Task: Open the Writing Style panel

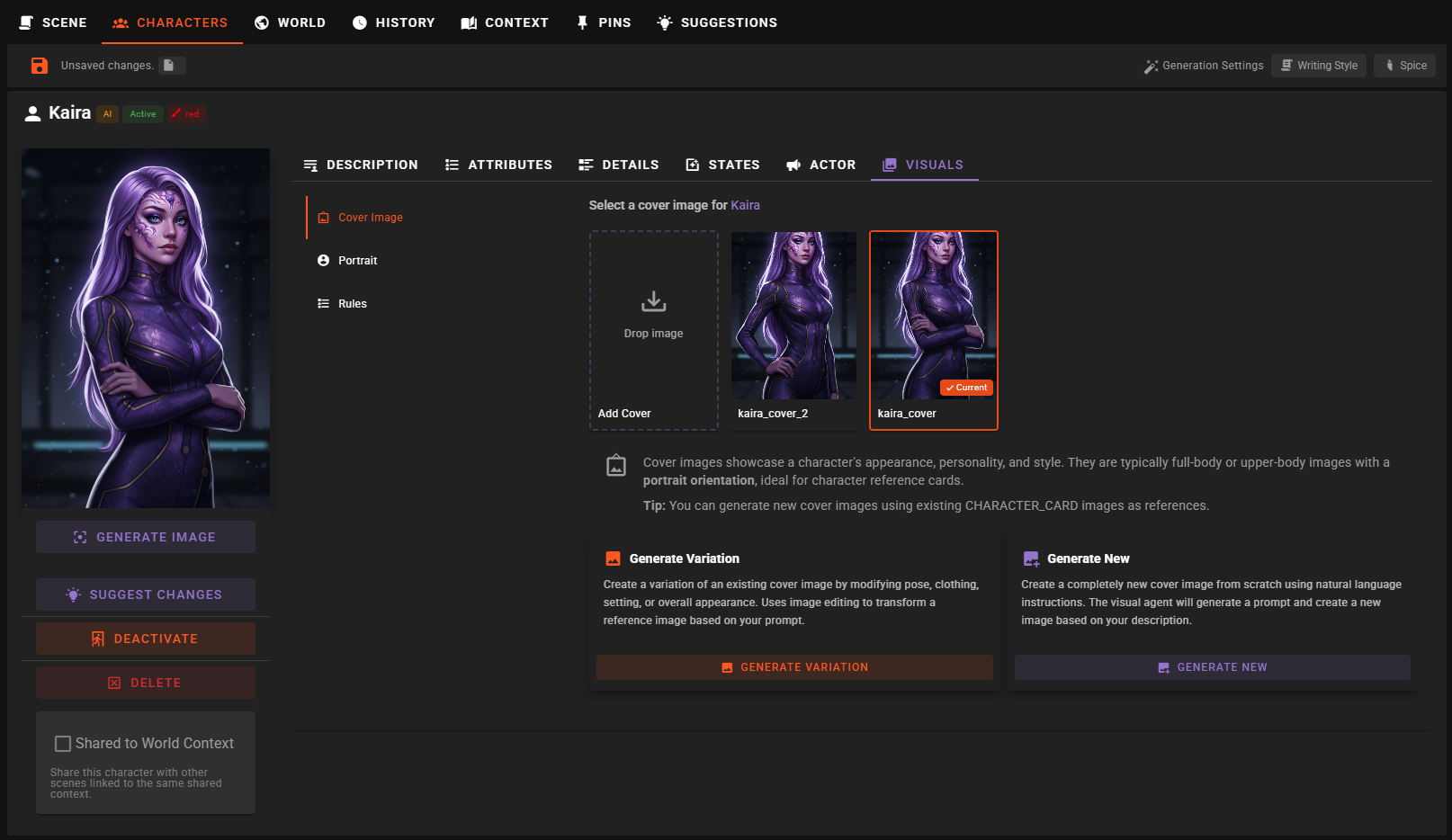Action: tap(1318, 66)
